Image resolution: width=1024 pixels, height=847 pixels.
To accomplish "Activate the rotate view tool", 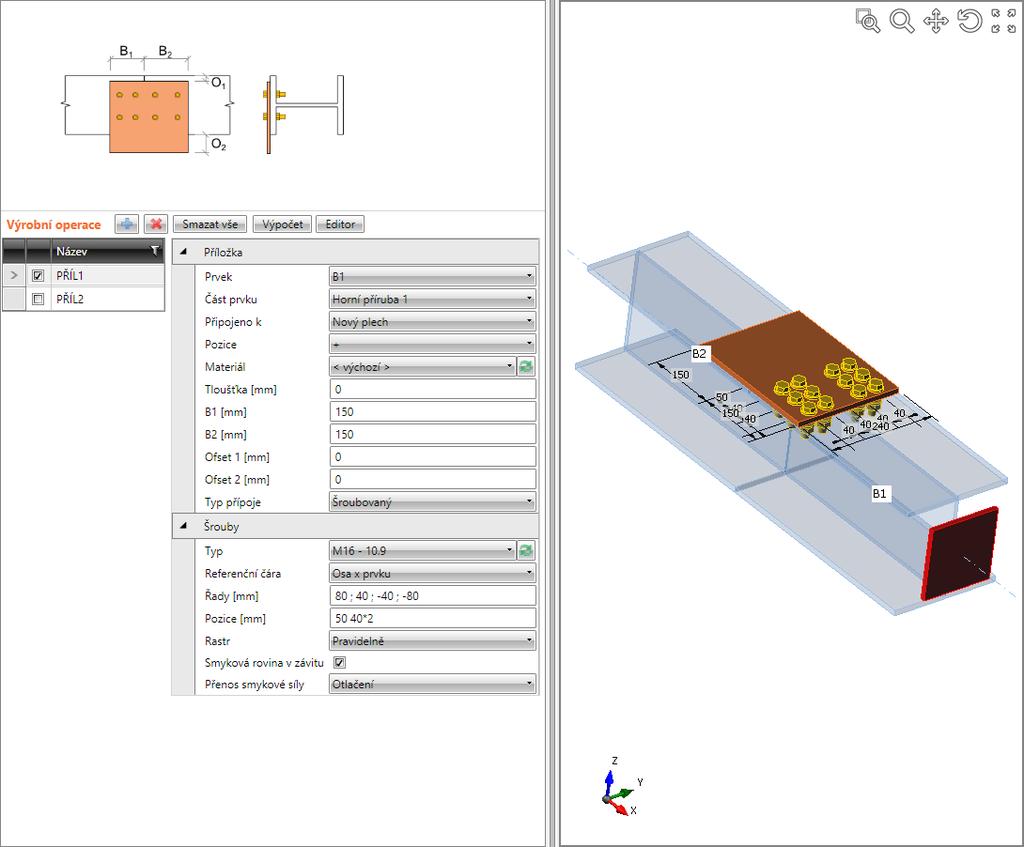I will [x=970, y=21].
